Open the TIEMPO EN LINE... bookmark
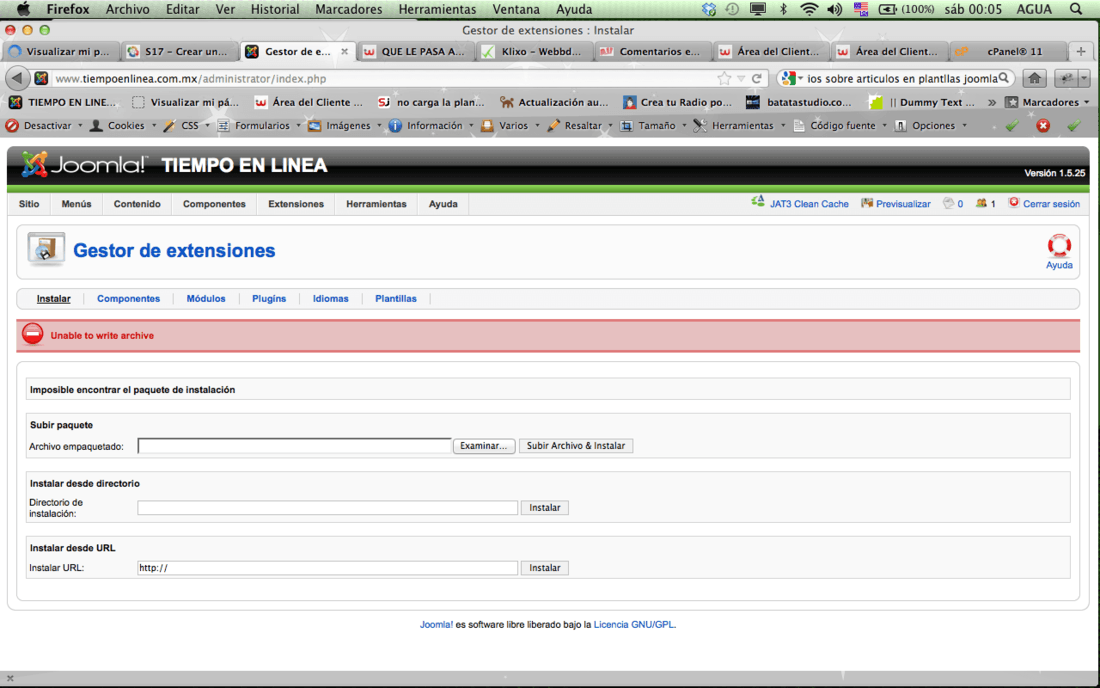This screenshot has height=688, width=1100. [62, 102]
